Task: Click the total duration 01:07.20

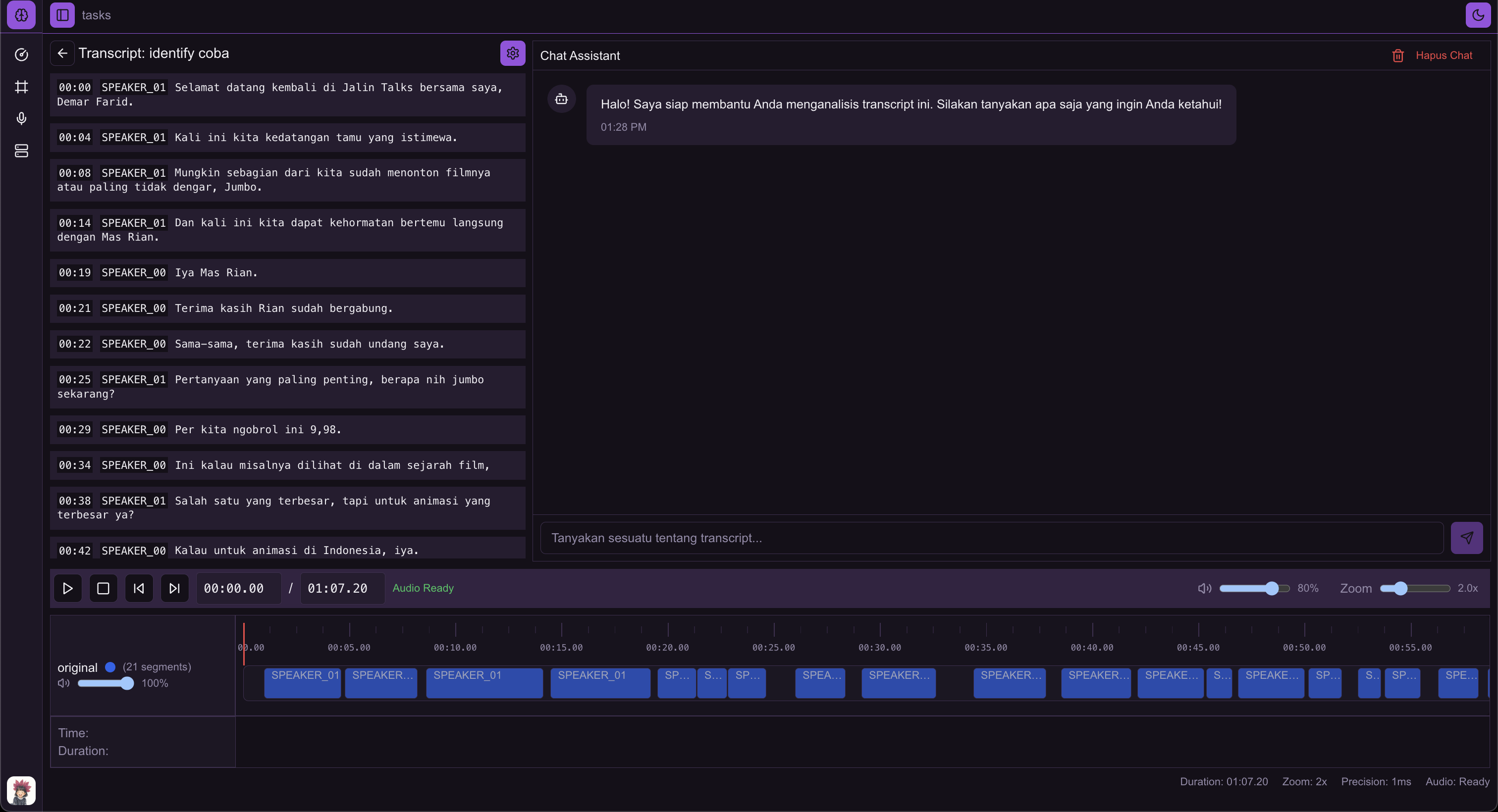Action: [x=342, y=588]
